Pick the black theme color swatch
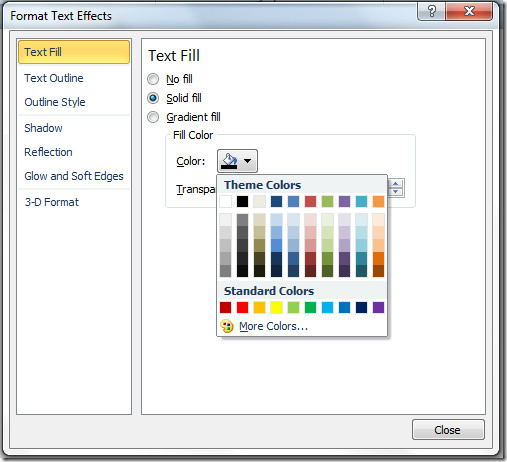This screenshot has width=507, height=462. [242, 201]
